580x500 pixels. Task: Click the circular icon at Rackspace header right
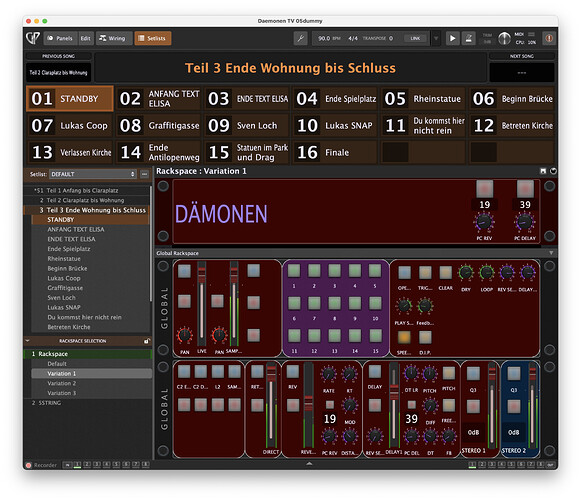(x=553, y=171)
